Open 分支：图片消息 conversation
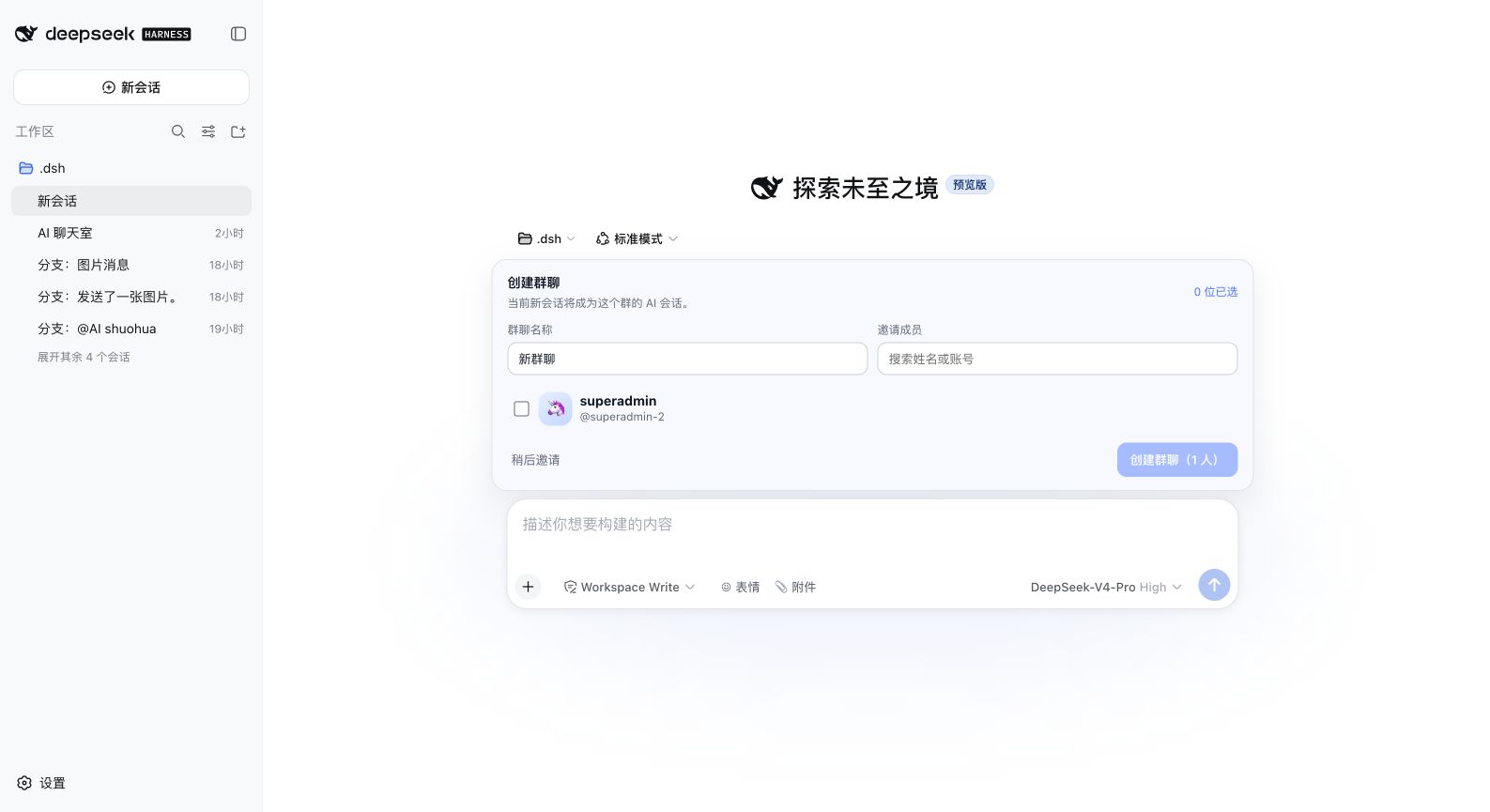The width and height of the screenshot is (1490, 812). pyautogui.click(x=131, y=265)
